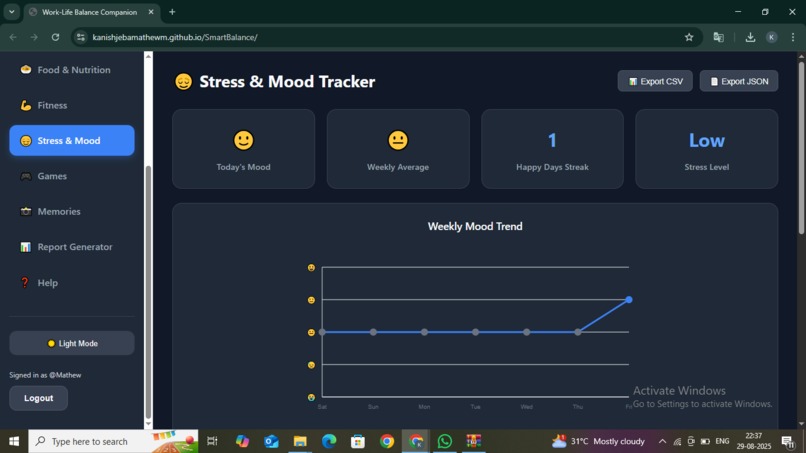Export data as CSV

pyautogui.click(x=655, y=81)
